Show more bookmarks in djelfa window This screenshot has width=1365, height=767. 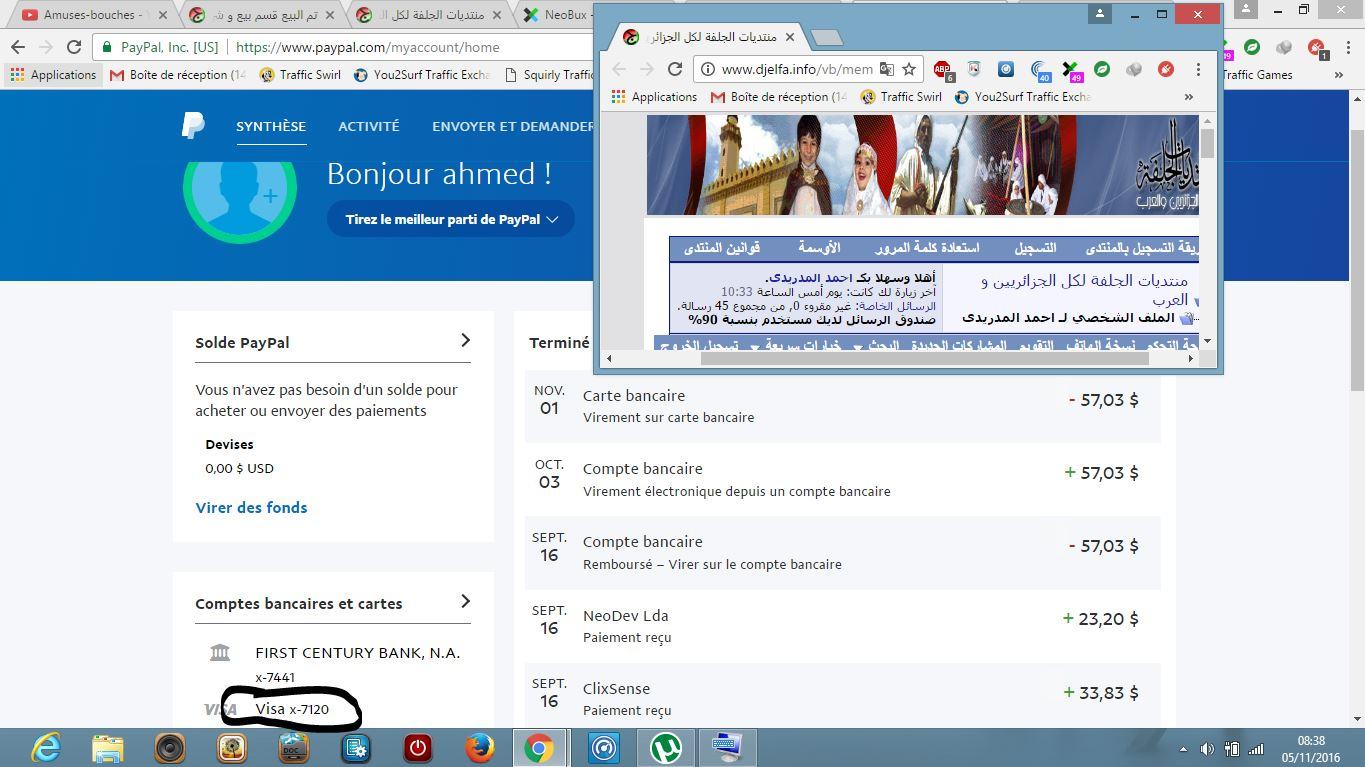tap(1188, 97)
